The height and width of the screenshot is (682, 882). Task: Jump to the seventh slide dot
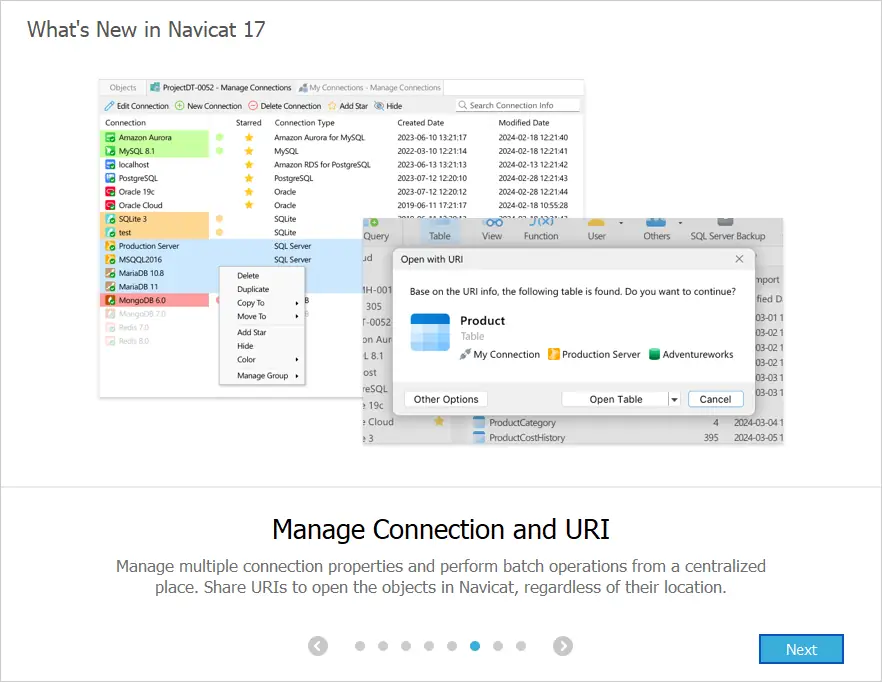click(x=498, y=646)
